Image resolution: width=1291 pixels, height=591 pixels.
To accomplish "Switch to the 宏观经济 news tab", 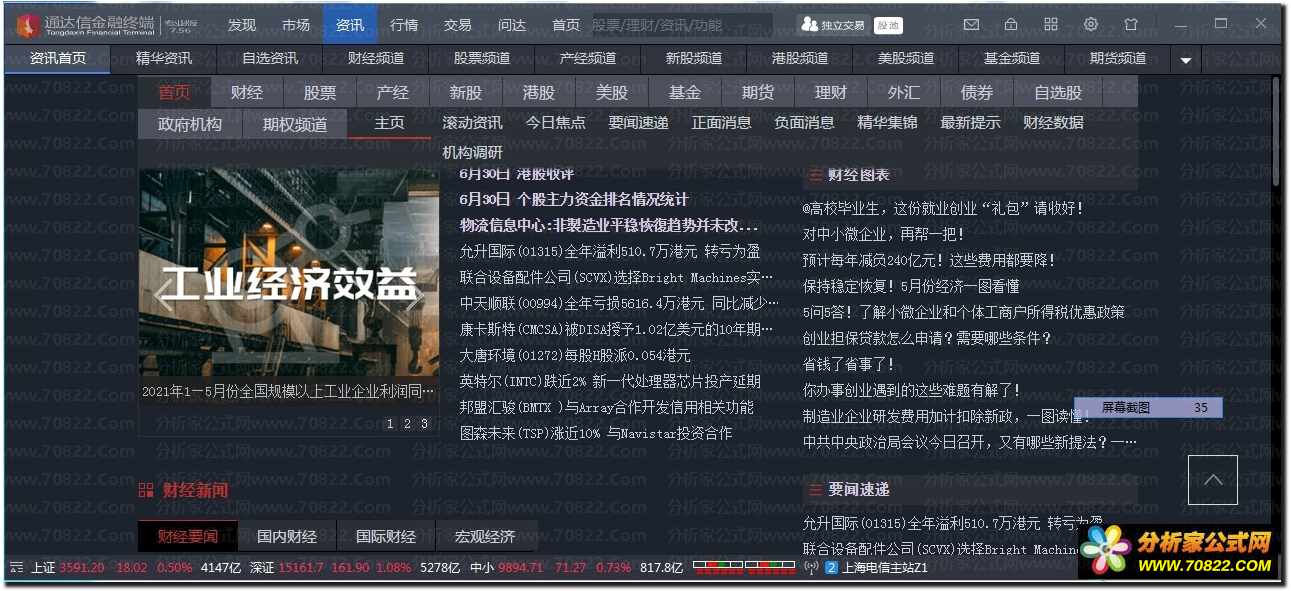I will pyautogui.click(x=485, y=537).
